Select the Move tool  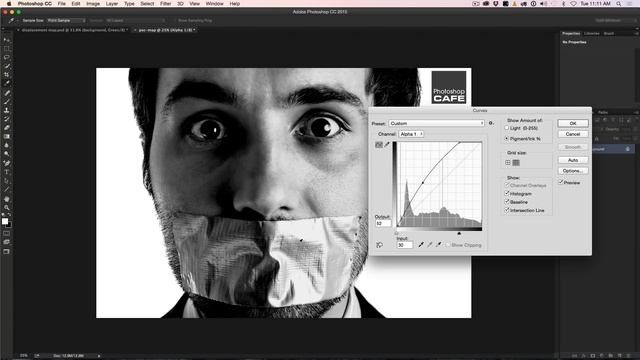click(x=7, y=40)
